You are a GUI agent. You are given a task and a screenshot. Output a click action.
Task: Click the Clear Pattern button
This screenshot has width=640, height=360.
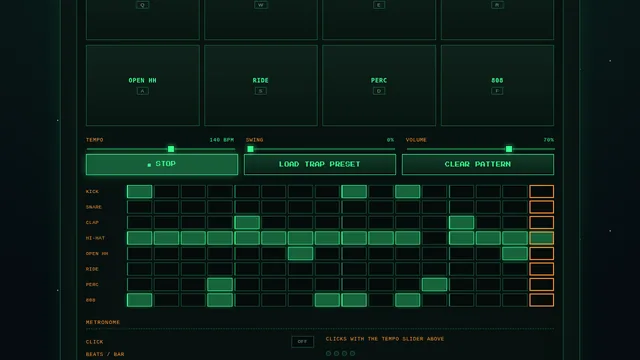(x=478, y=164)
